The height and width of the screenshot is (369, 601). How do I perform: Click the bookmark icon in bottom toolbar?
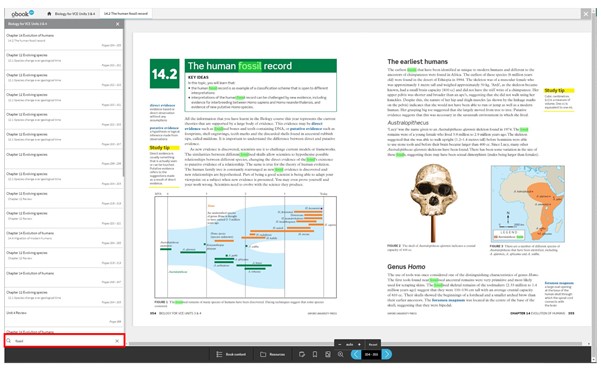(x=315, y=354)
